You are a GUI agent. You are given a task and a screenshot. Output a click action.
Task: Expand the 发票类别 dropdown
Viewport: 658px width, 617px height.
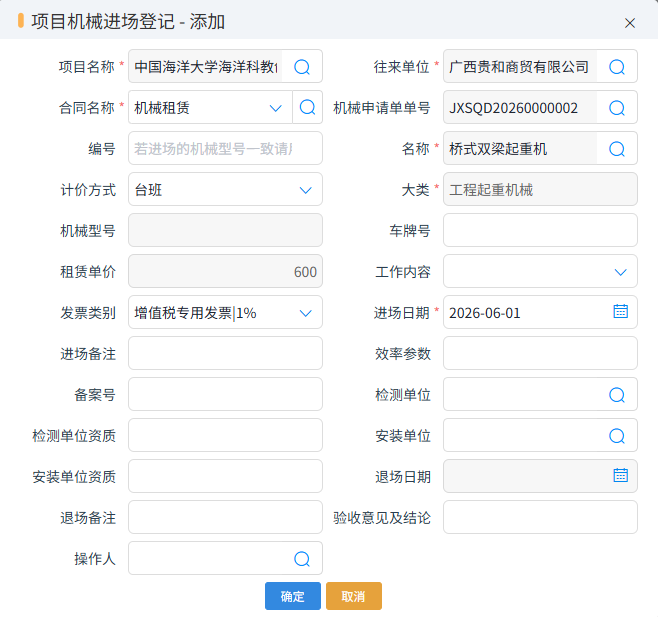point(306,313)
